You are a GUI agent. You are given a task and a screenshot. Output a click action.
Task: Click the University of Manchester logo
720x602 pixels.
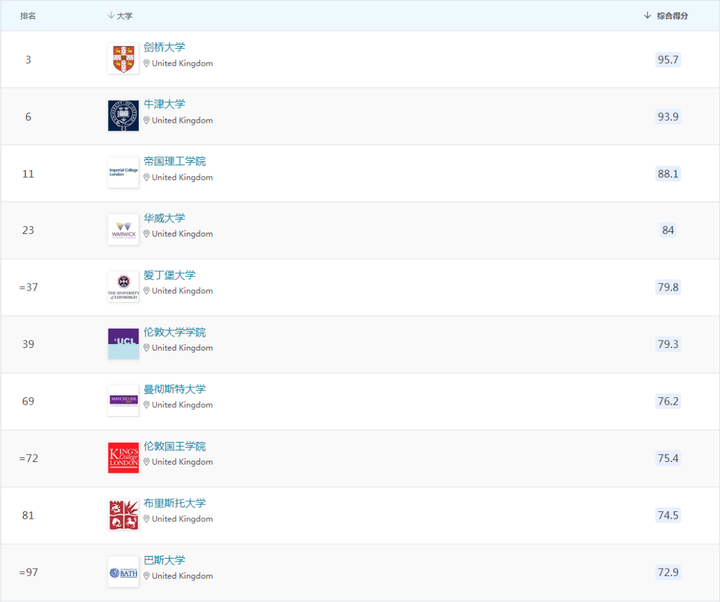point(123,400)
